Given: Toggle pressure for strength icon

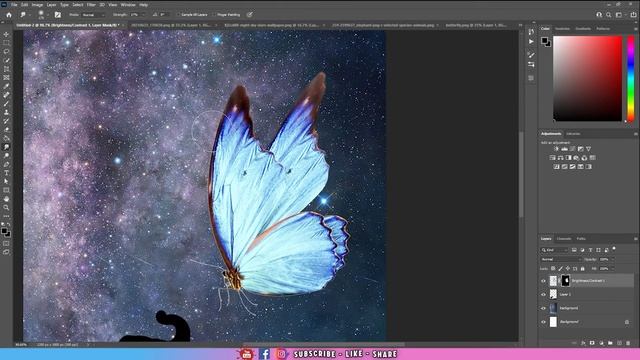Looking at the screenshot, I should tap(249, 15).
